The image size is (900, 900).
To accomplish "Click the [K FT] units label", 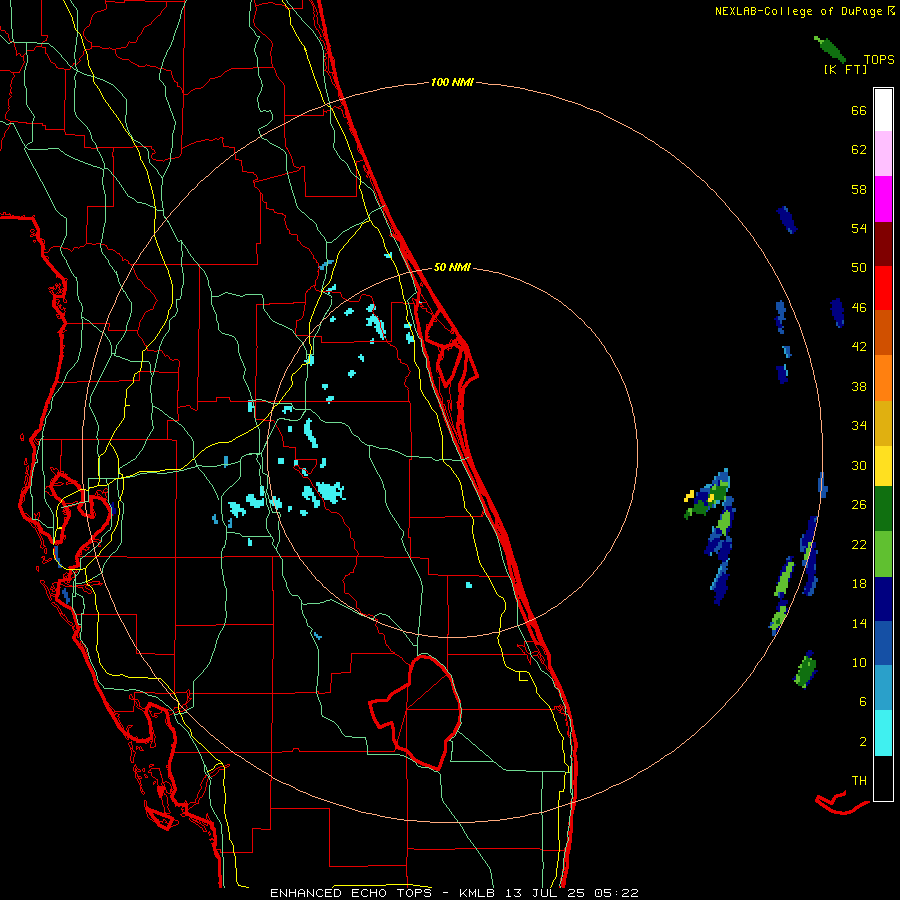I will pyautogui.click(x=845, y=70).
